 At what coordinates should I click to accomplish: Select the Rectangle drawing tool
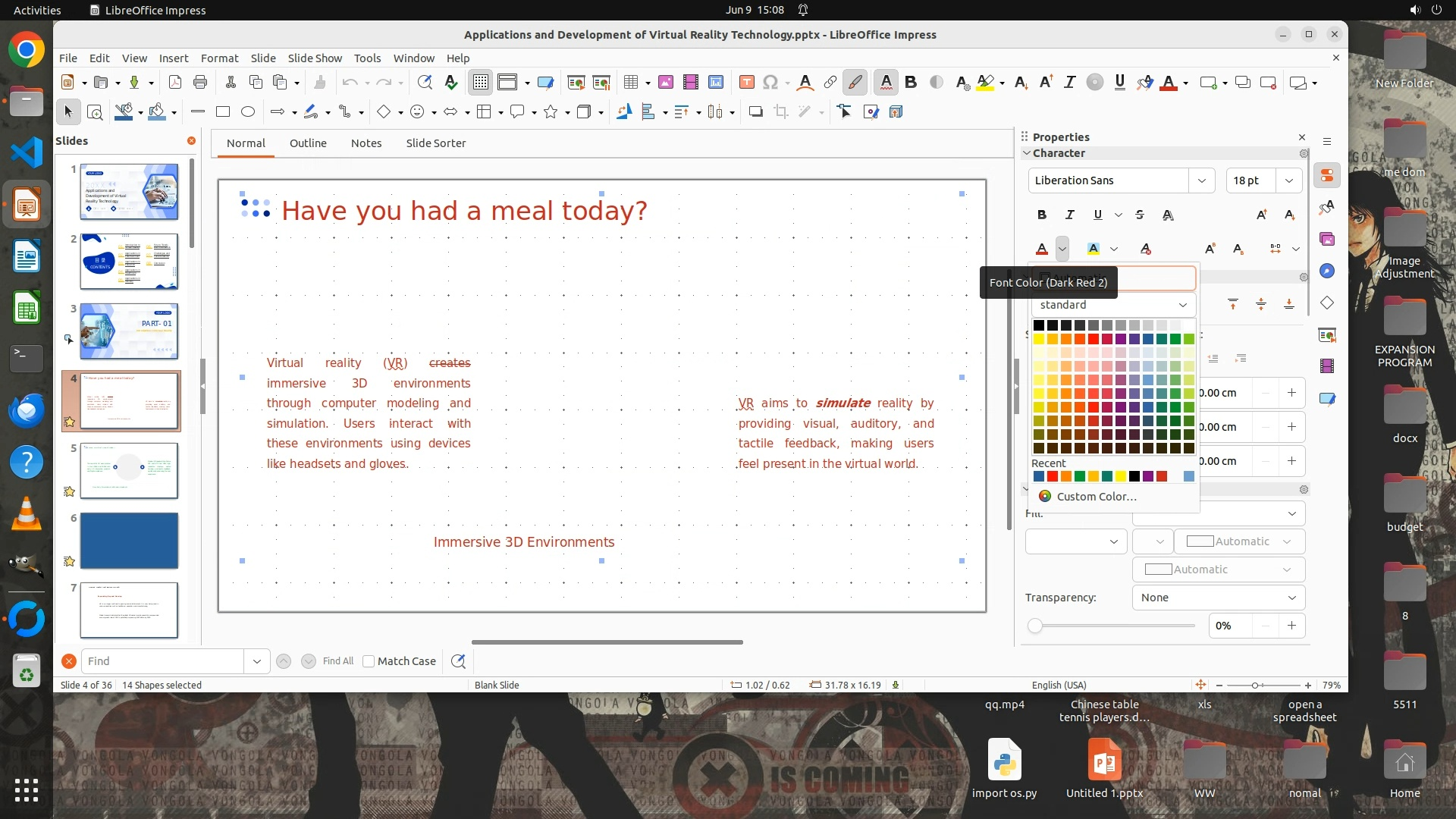pyautogui.click(x=223, y=112)
